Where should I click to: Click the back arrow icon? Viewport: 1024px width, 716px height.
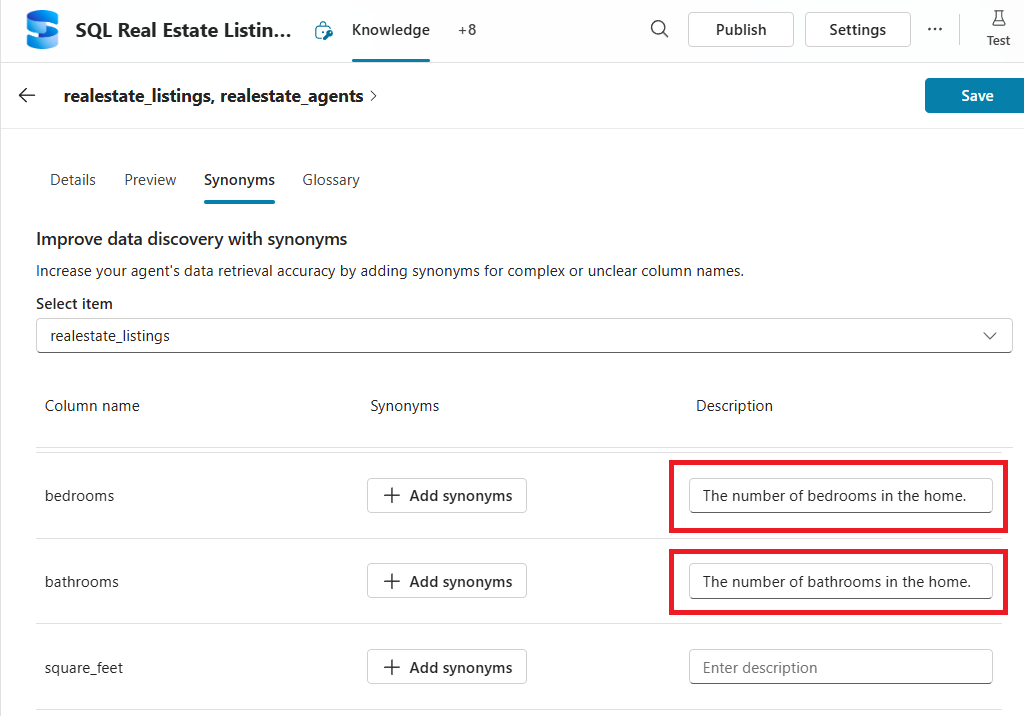(x=27, y=96)
